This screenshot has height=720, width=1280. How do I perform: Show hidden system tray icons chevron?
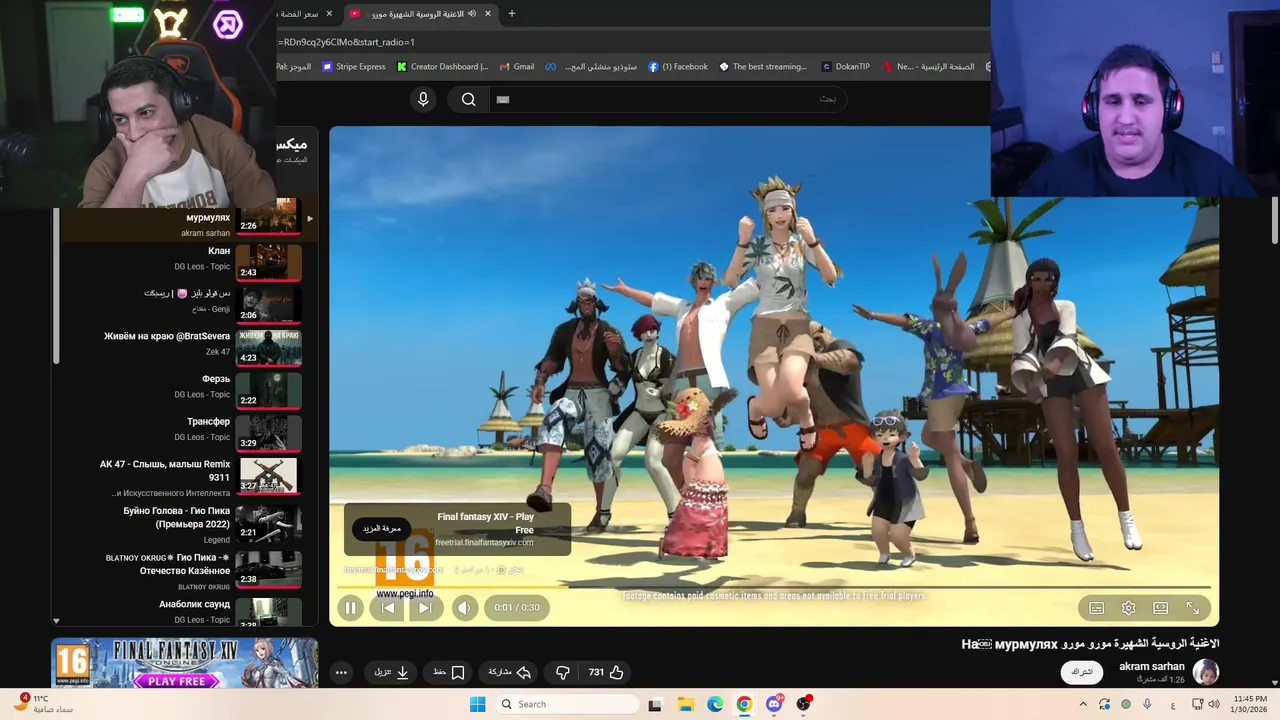[1083, 704]
